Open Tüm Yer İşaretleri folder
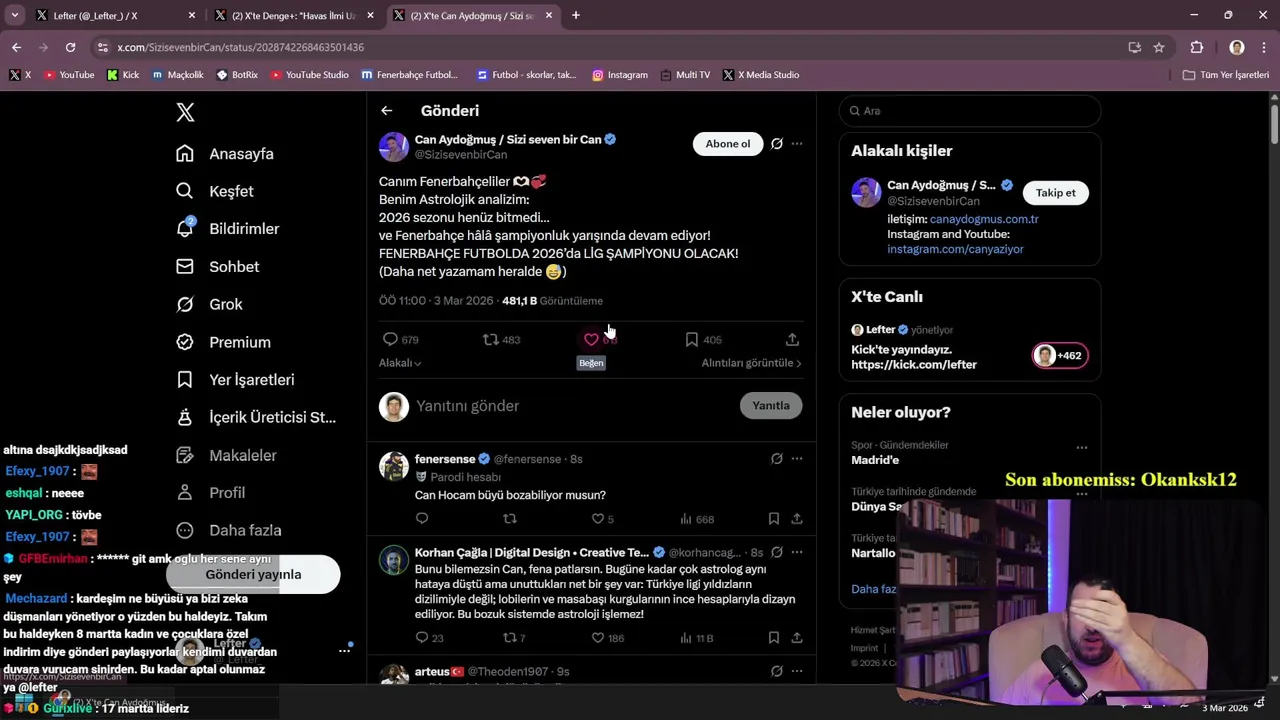The height and width of the screenshot is (720, 1280). pos(1226,75)
